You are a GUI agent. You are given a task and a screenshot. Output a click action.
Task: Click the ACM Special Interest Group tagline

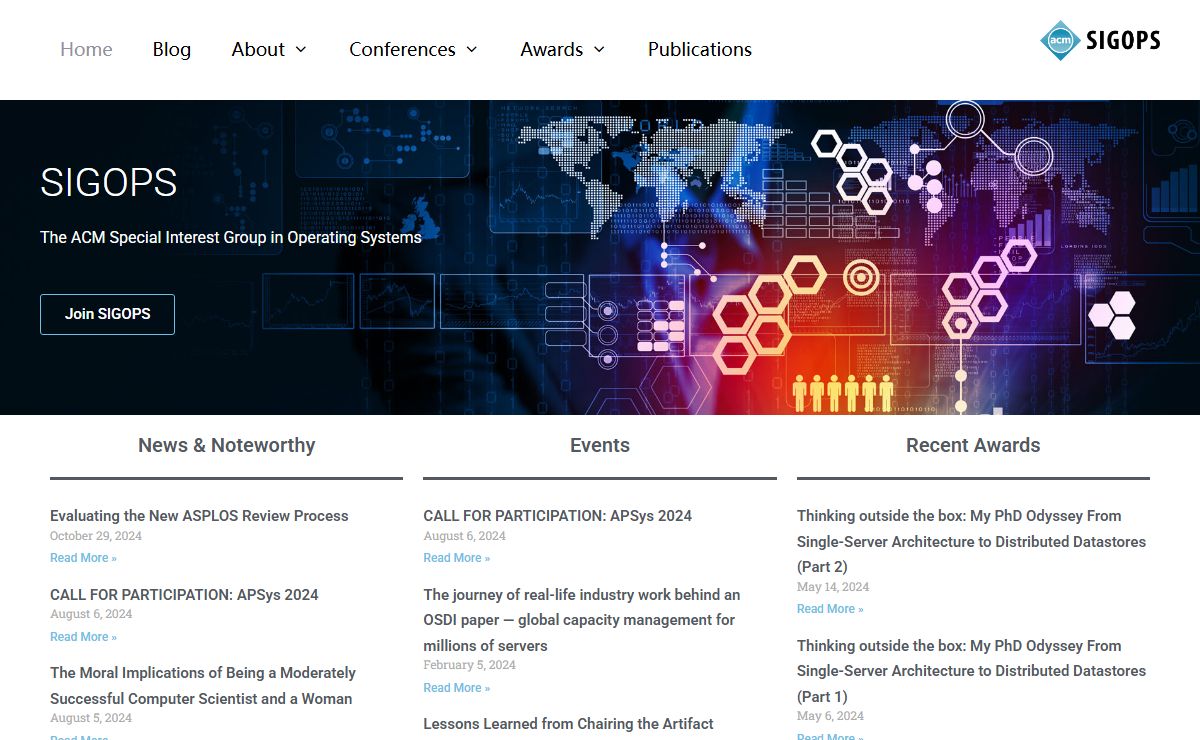coord(231,238)
